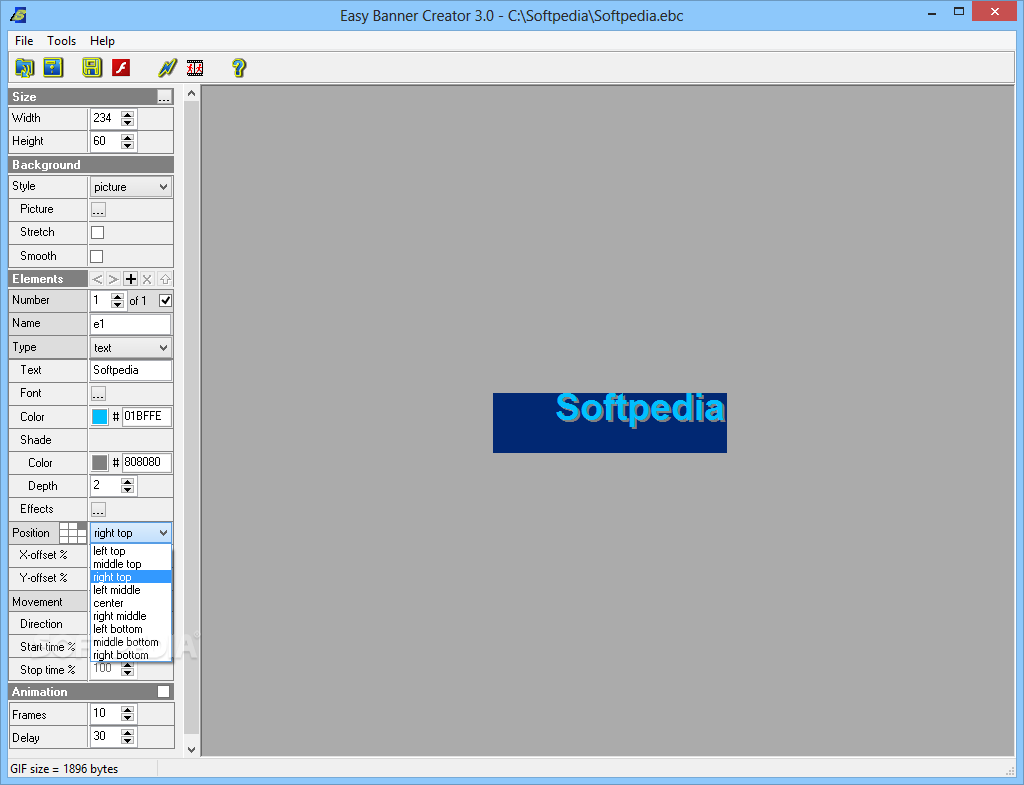Enable the Stretch checkbox
The height and width of the screenshot is (785, 1024).
(x=97, y=232)
